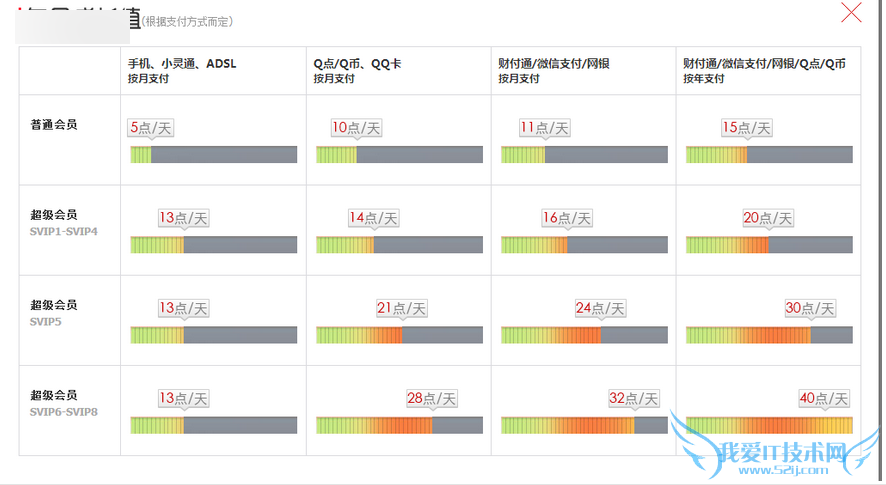The width and height of the screenshot is (886, 485).
Task: Select the 按年支付 column header
Action: [x=764, y=70]
